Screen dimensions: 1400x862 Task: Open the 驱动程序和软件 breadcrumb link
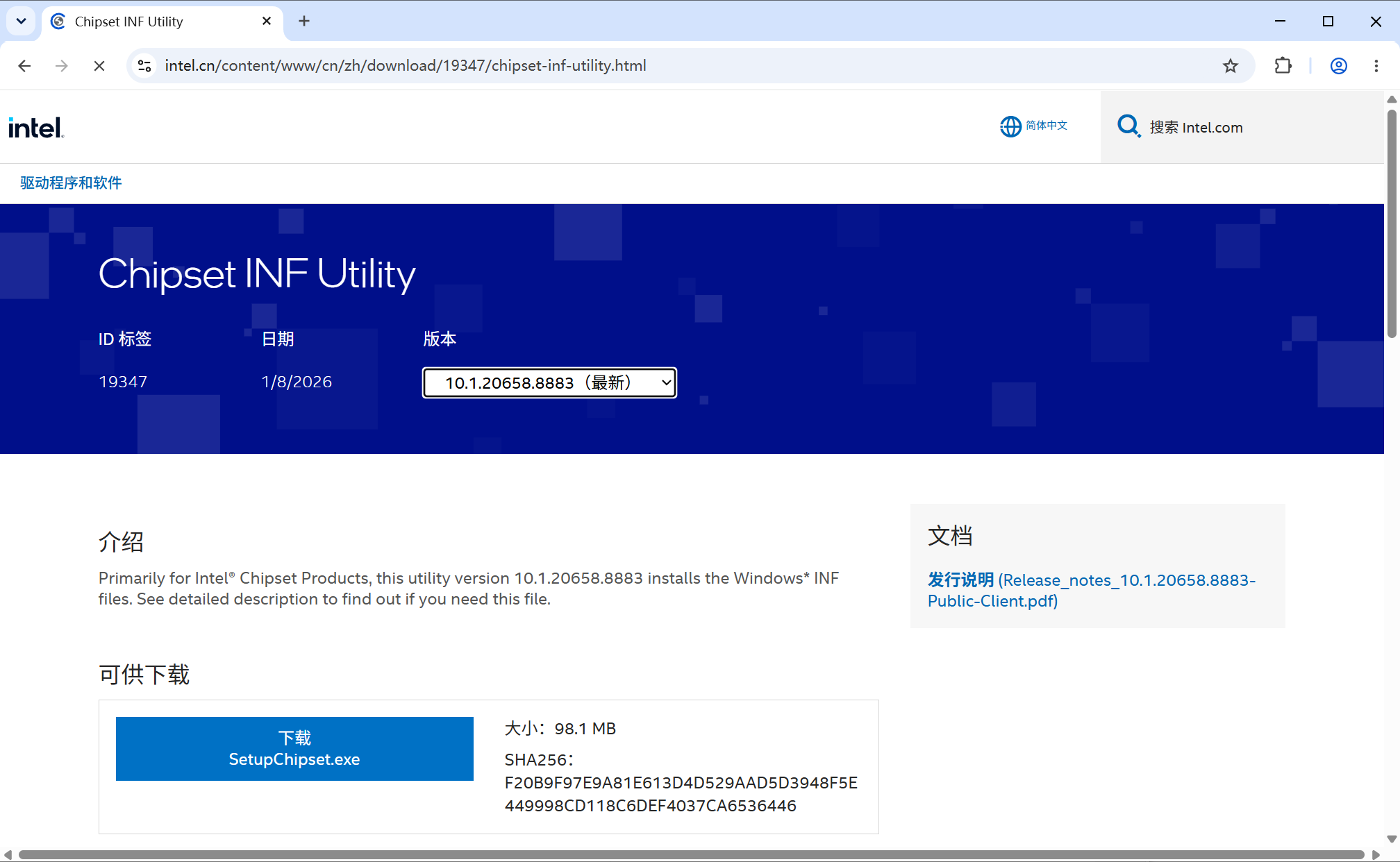click(x=71, y=183)
